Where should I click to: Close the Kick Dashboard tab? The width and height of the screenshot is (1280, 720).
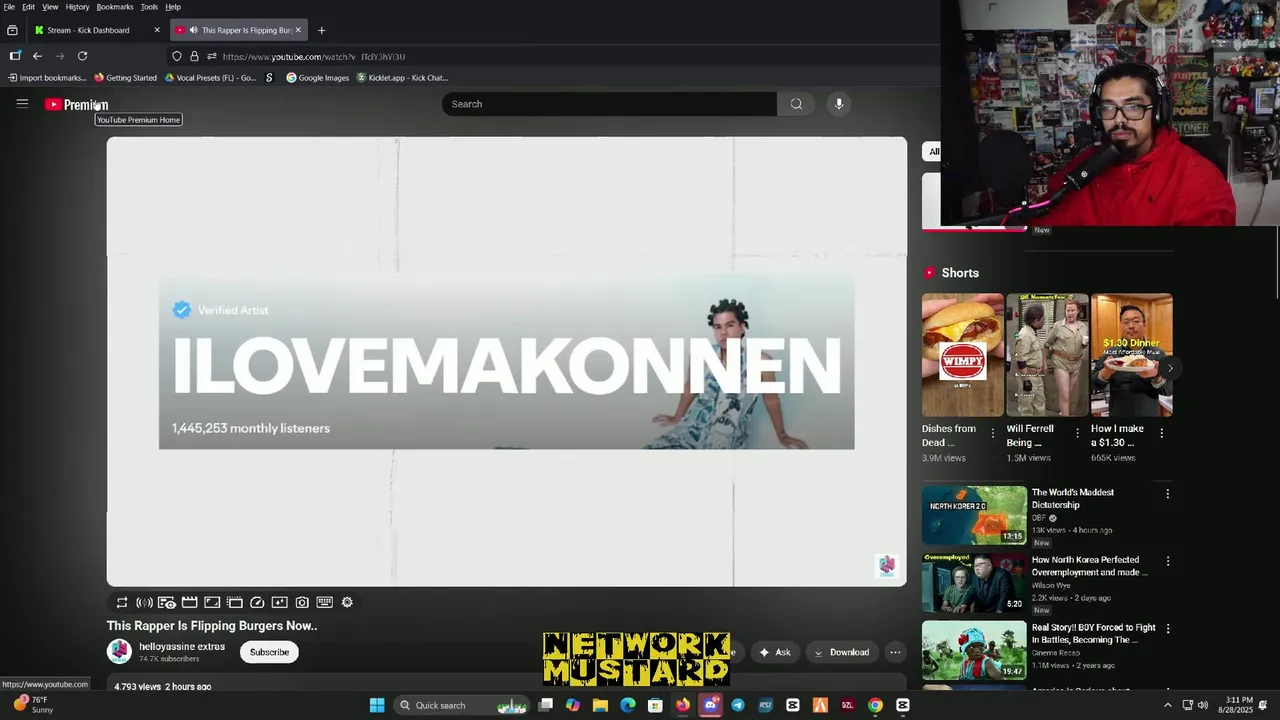pos(157,30)
